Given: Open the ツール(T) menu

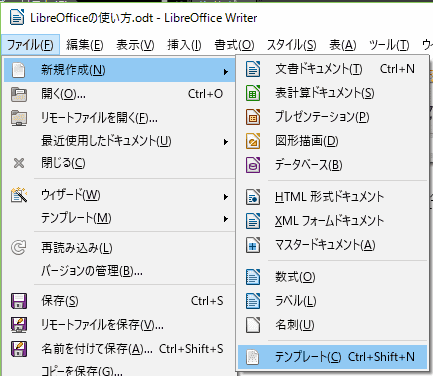Looking at the screenshot, I should tap(389, 44).
